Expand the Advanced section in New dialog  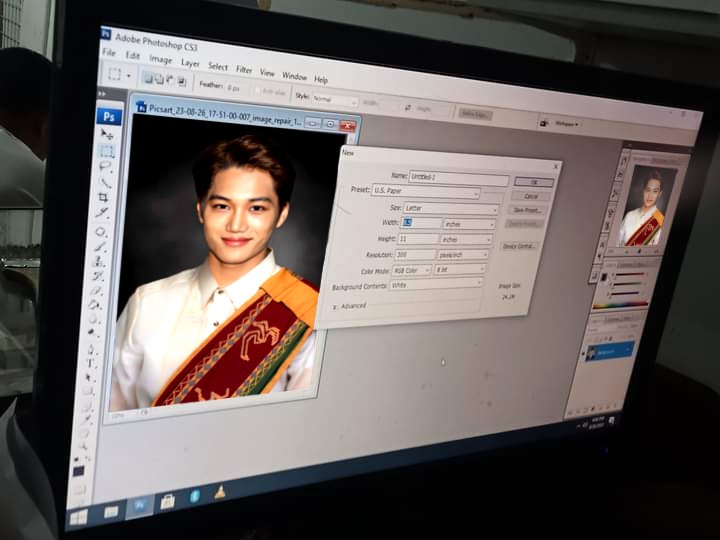[335, 307]
